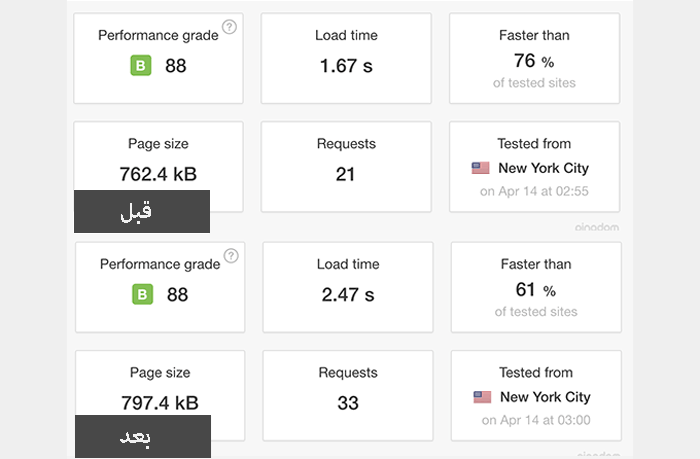
Task: Click the green B grade badge in top panel
Action: [141, 67]
